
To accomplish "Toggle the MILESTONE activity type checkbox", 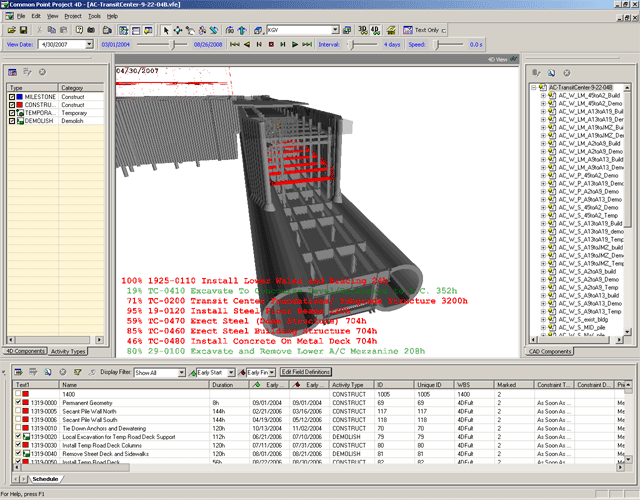I will pos(12,97).
